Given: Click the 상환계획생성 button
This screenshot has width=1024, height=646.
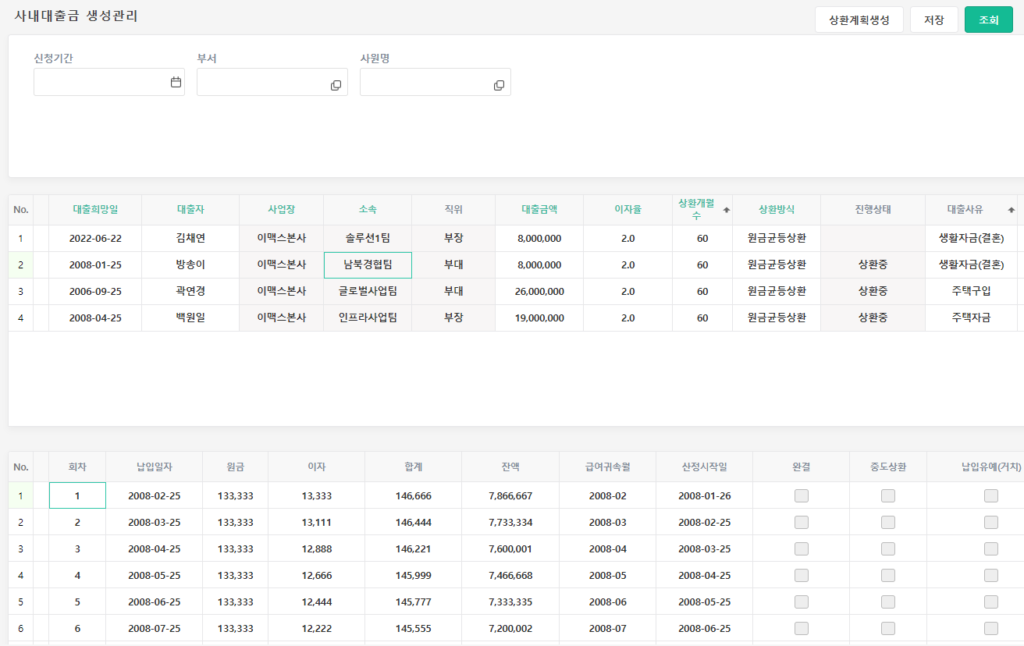Looking at the screenshot, I should tap(859, 20).
